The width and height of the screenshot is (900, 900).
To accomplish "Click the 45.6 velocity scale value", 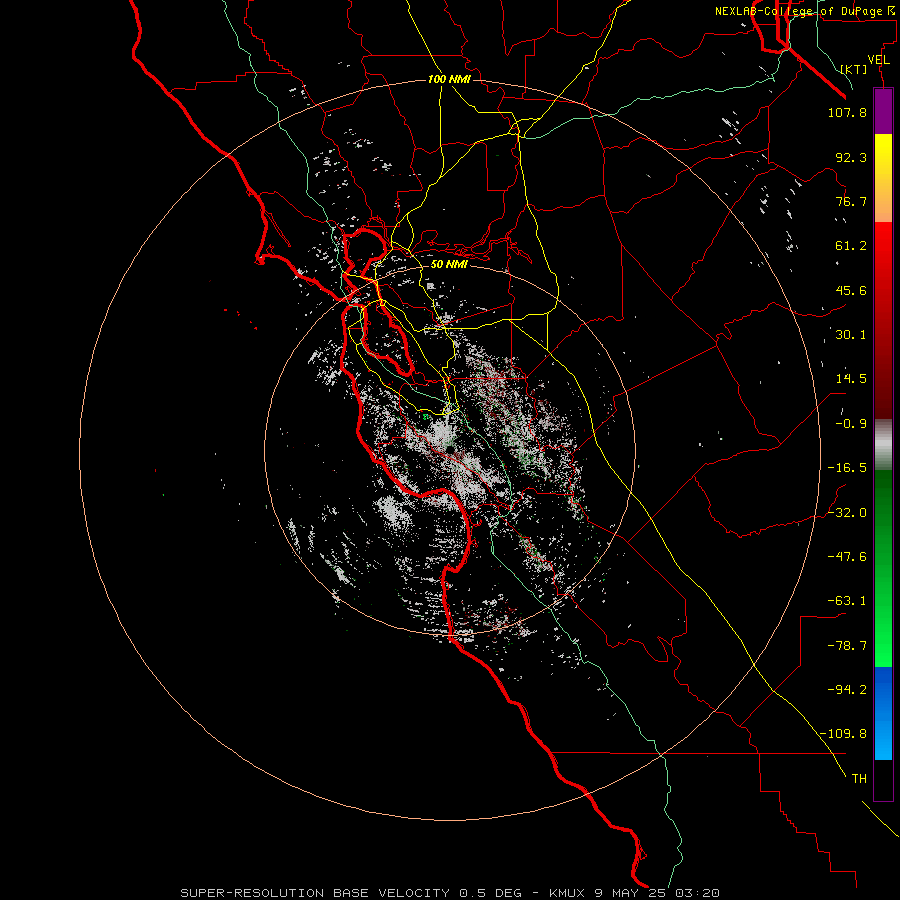I will [851, 290].
